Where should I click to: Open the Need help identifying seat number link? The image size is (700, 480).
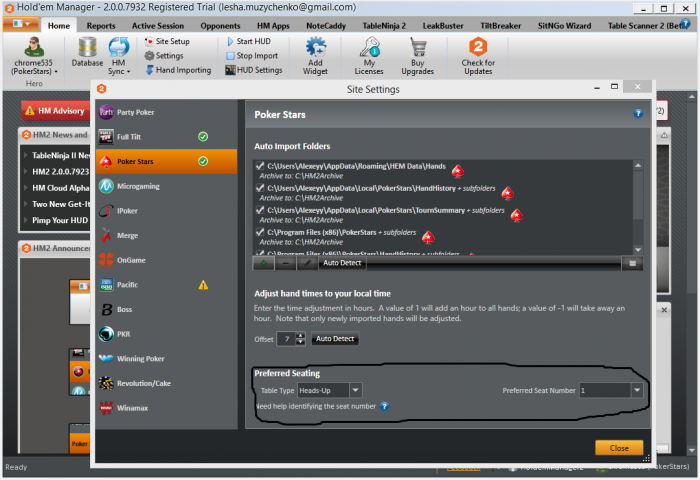click(x=316, y=406)
